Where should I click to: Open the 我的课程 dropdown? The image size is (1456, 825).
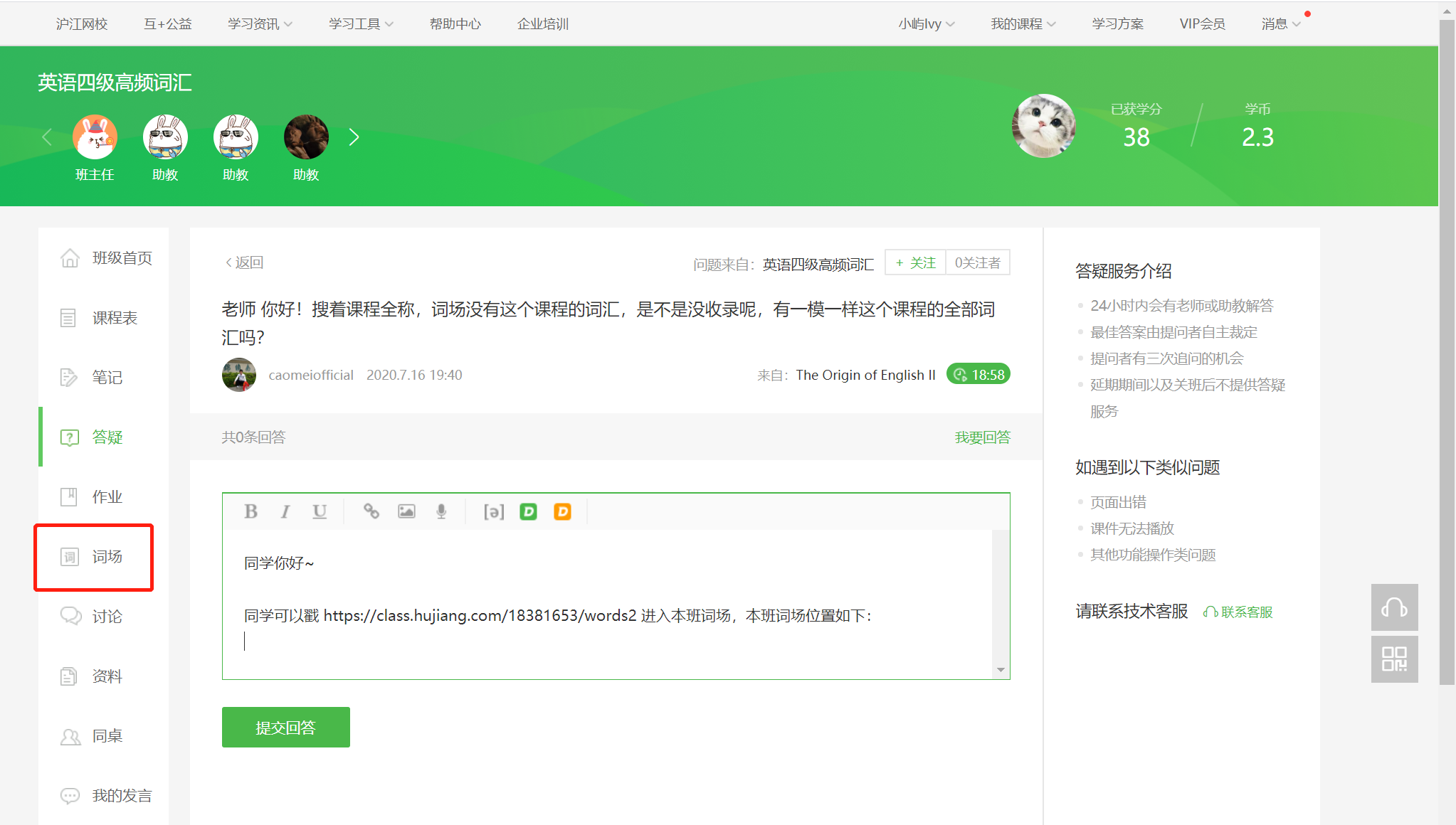pyautogui.click(x=1023, y=24)
